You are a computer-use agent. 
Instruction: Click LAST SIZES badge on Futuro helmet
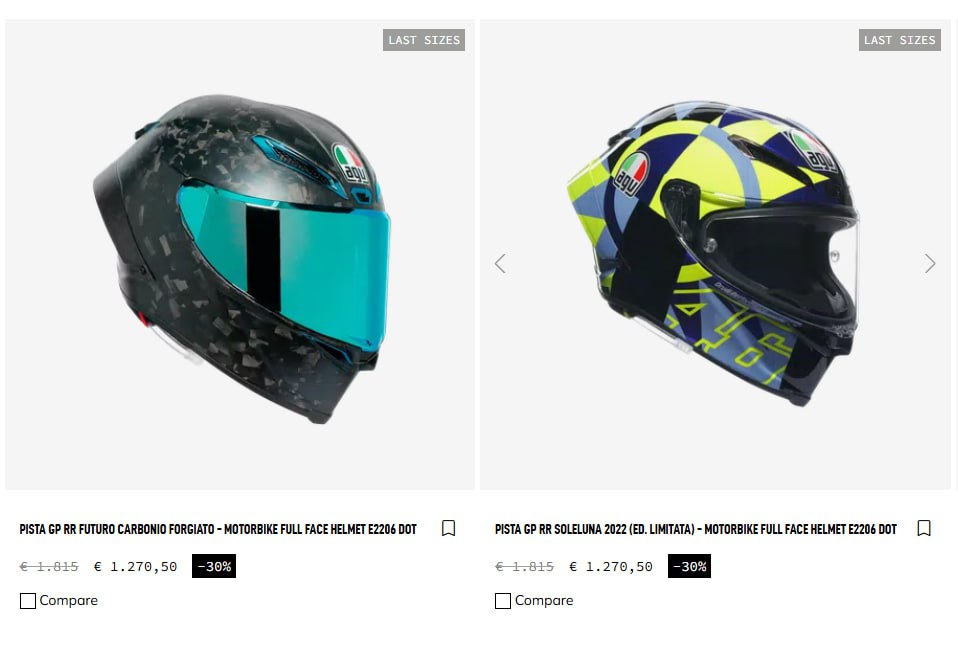(424, 40)
